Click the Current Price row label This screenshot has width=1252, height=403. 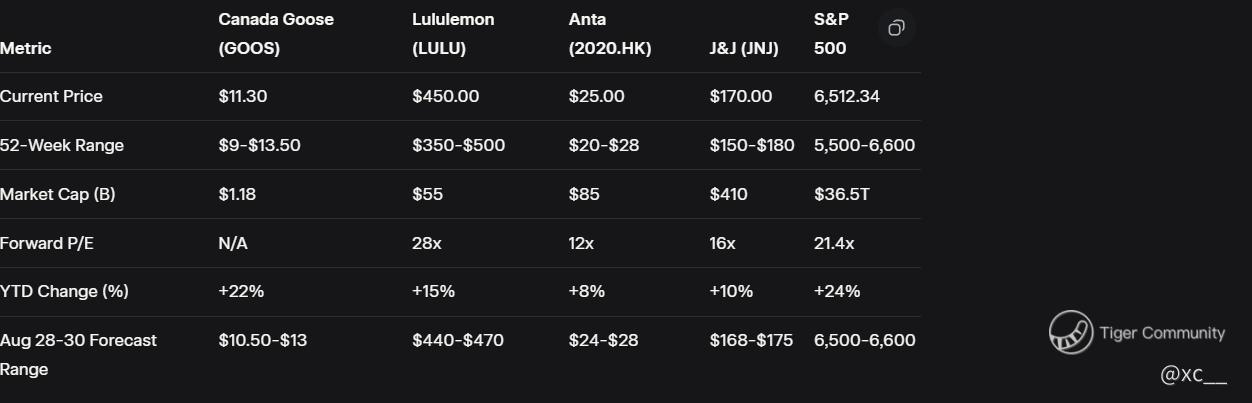[x=51, y=96]
